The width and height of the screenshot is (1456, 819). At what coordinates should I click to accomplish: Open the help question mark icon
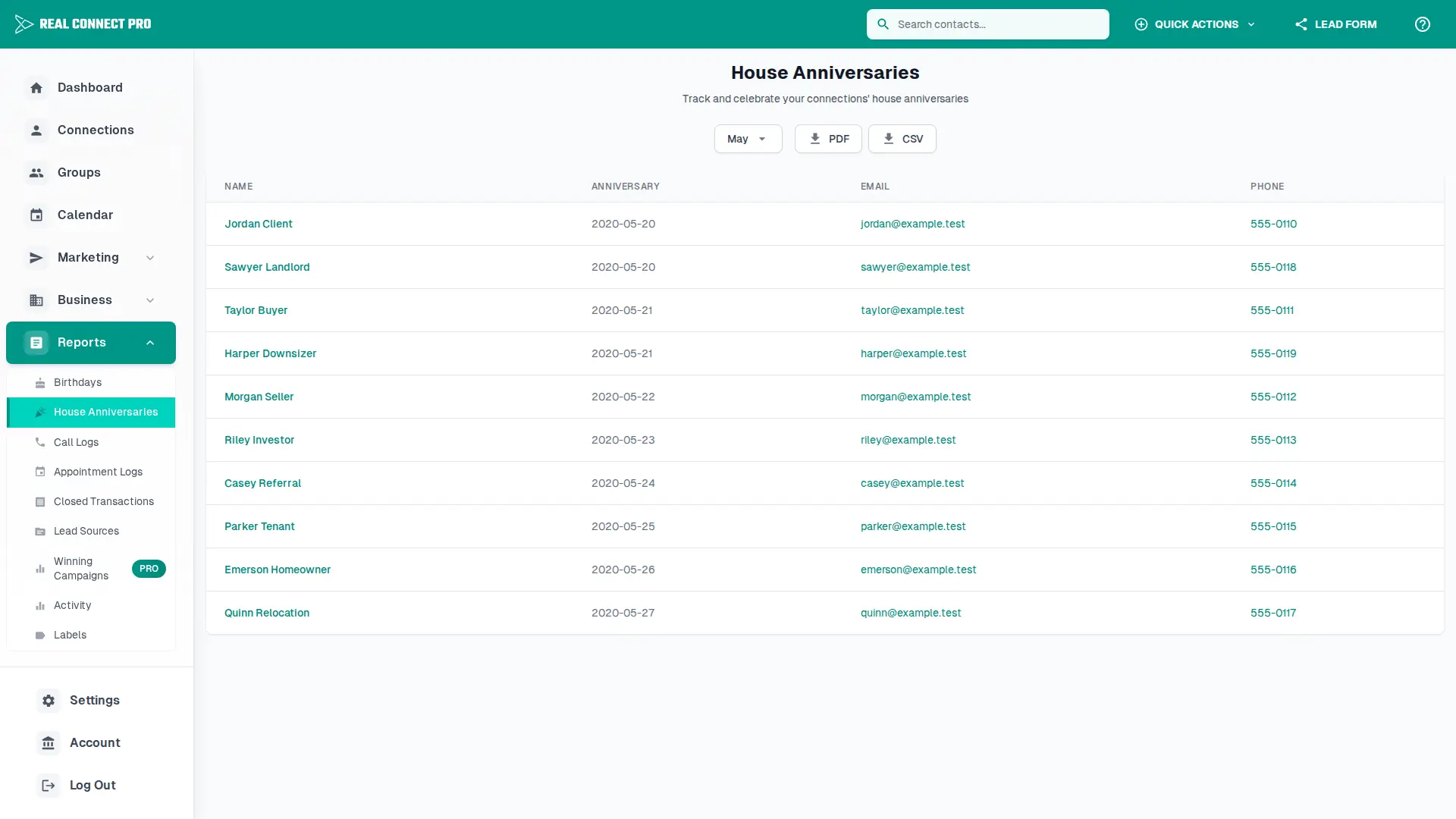1423,24
